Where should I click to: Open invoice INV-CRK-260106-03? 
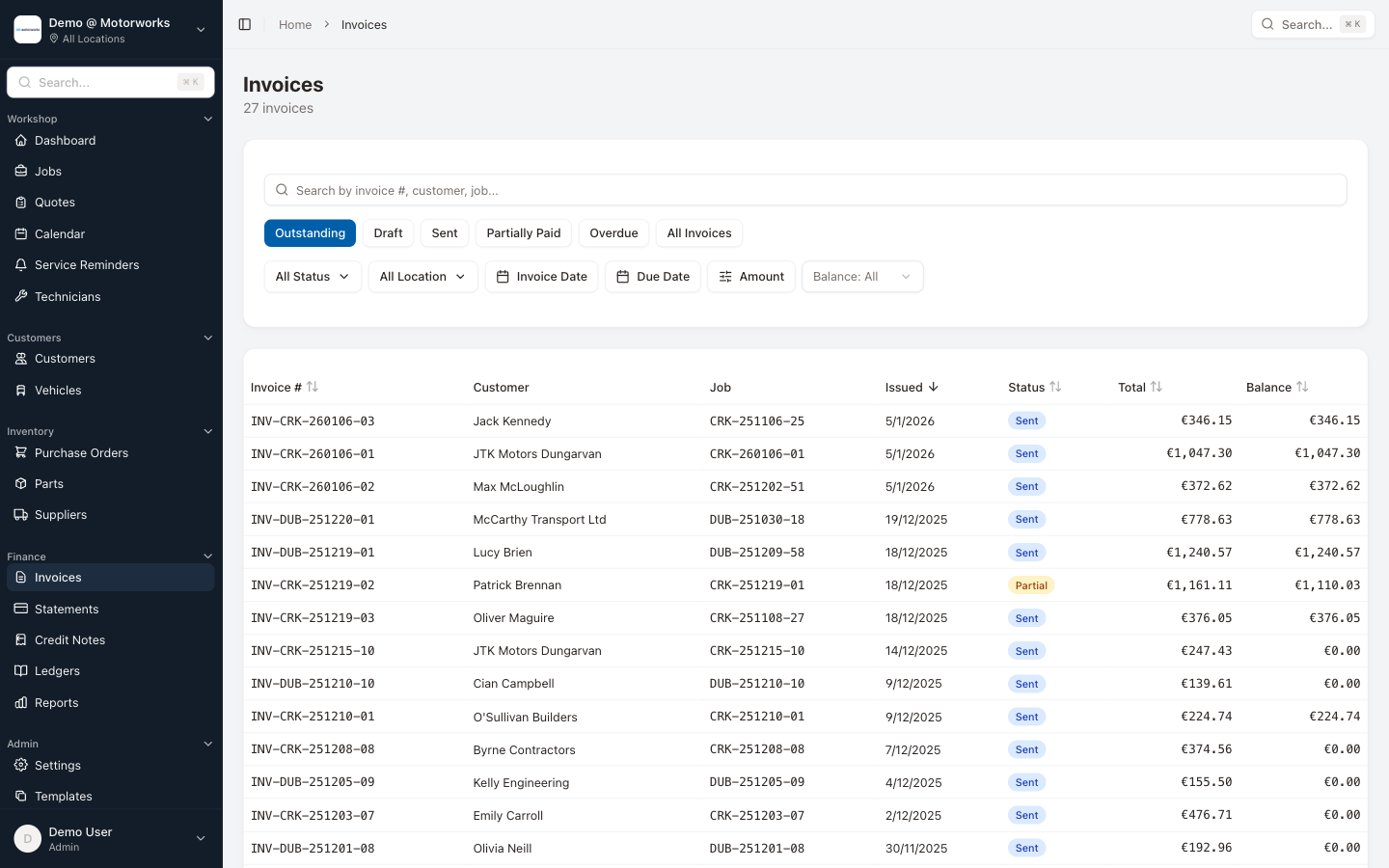click(312, 420)
